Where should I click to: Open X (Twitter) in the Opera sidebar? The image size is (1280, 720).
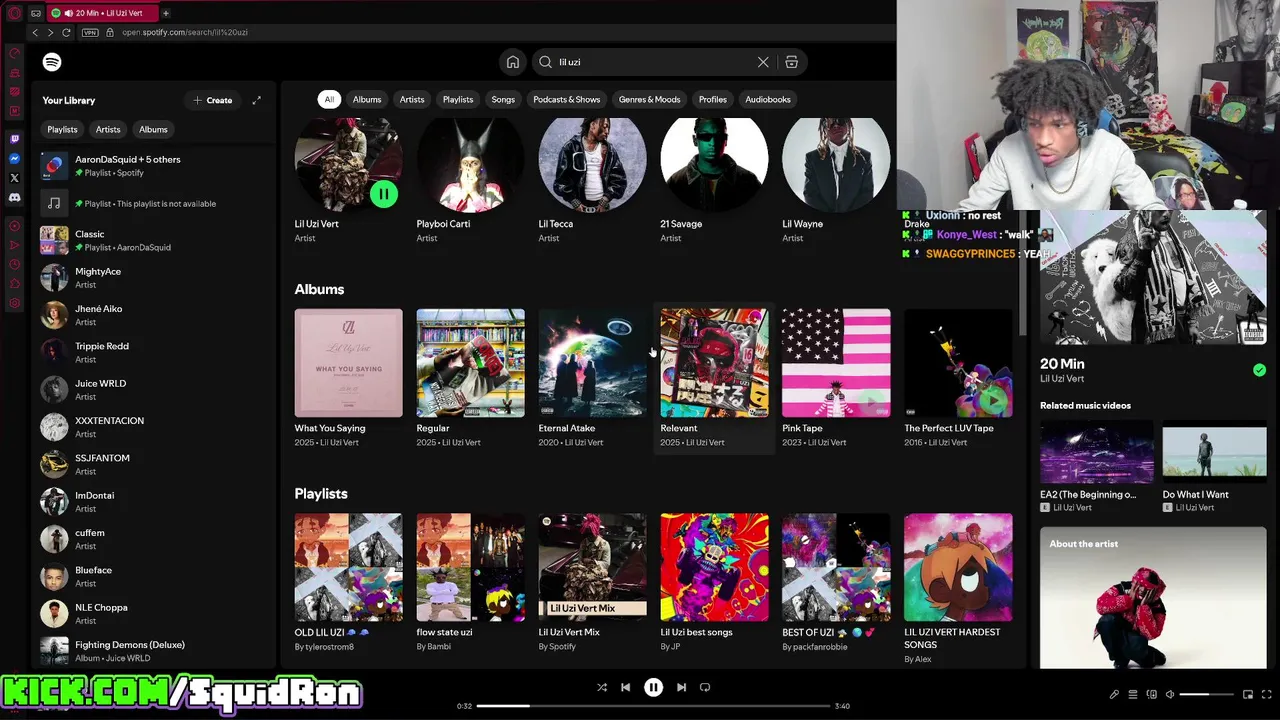point(14,178)
